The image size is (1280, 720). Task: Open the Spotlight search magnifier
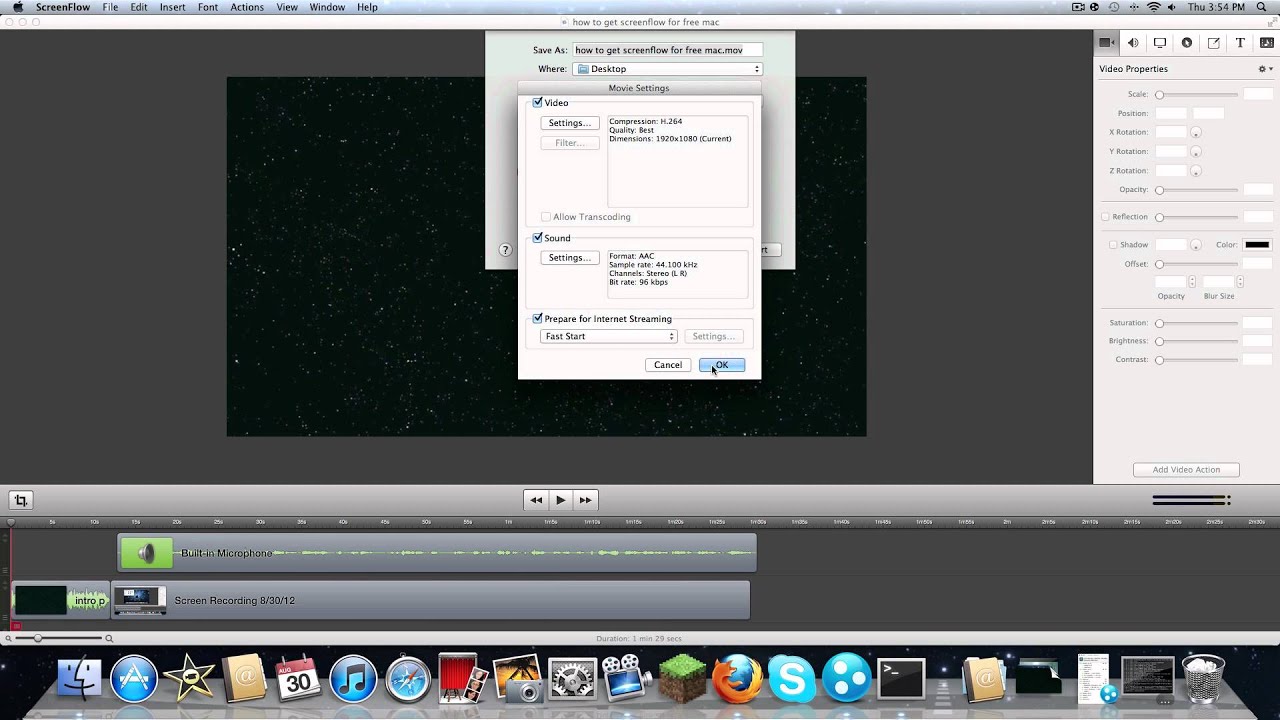pos(1262,7)
